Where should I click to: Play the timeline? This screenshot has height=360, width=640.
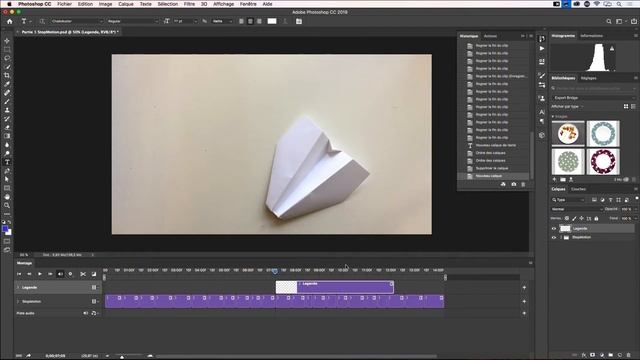pos(40,274)
